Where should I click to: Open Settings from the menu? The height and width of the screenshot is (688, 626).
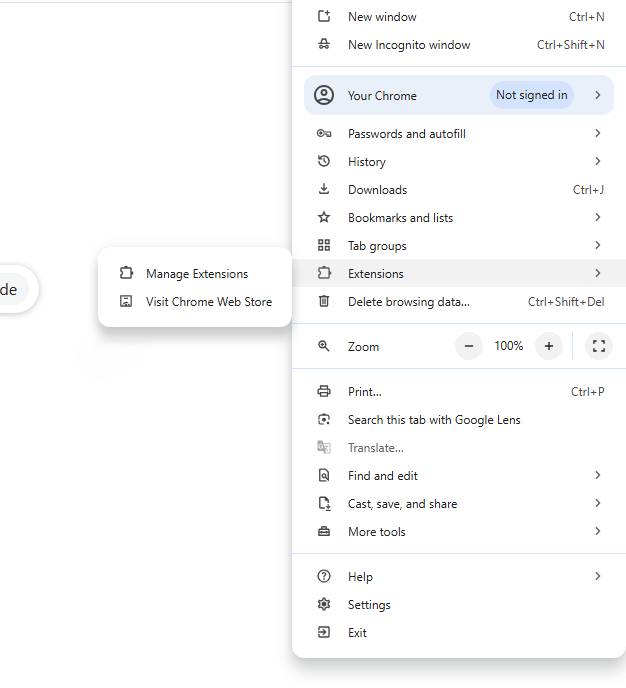459,605
